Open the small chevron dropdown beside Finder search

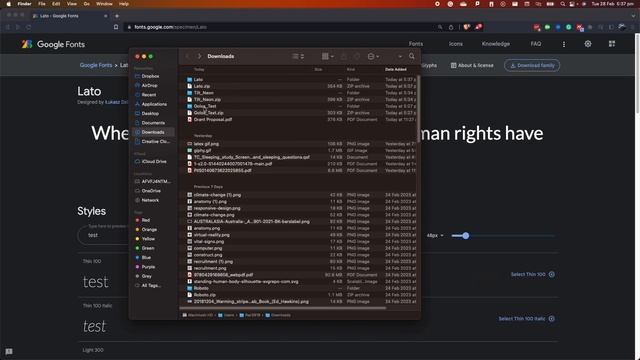[400, 56]
